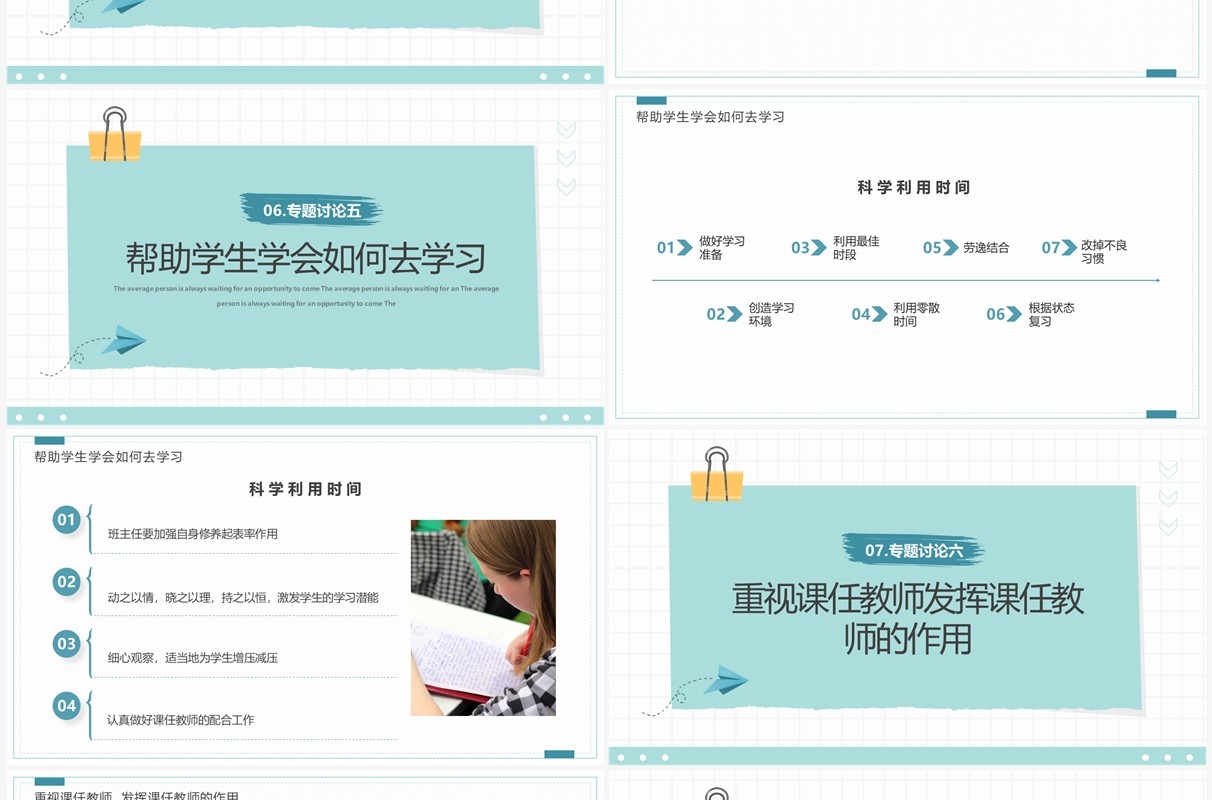
Task: Click the line 细心观察，适当地为学生增压减压
Action: [193, 658]
